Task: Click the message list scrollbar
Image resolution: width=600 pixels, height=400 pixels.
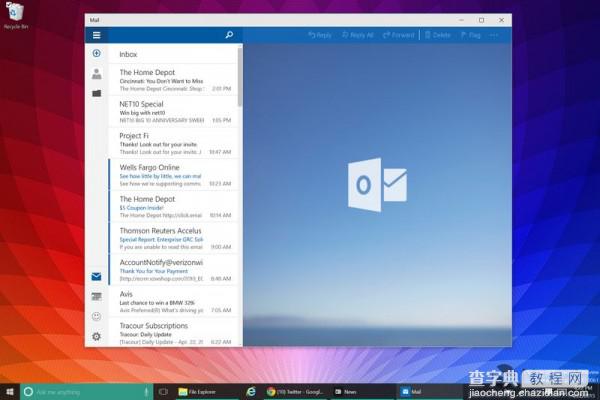Action: (240, 77)
